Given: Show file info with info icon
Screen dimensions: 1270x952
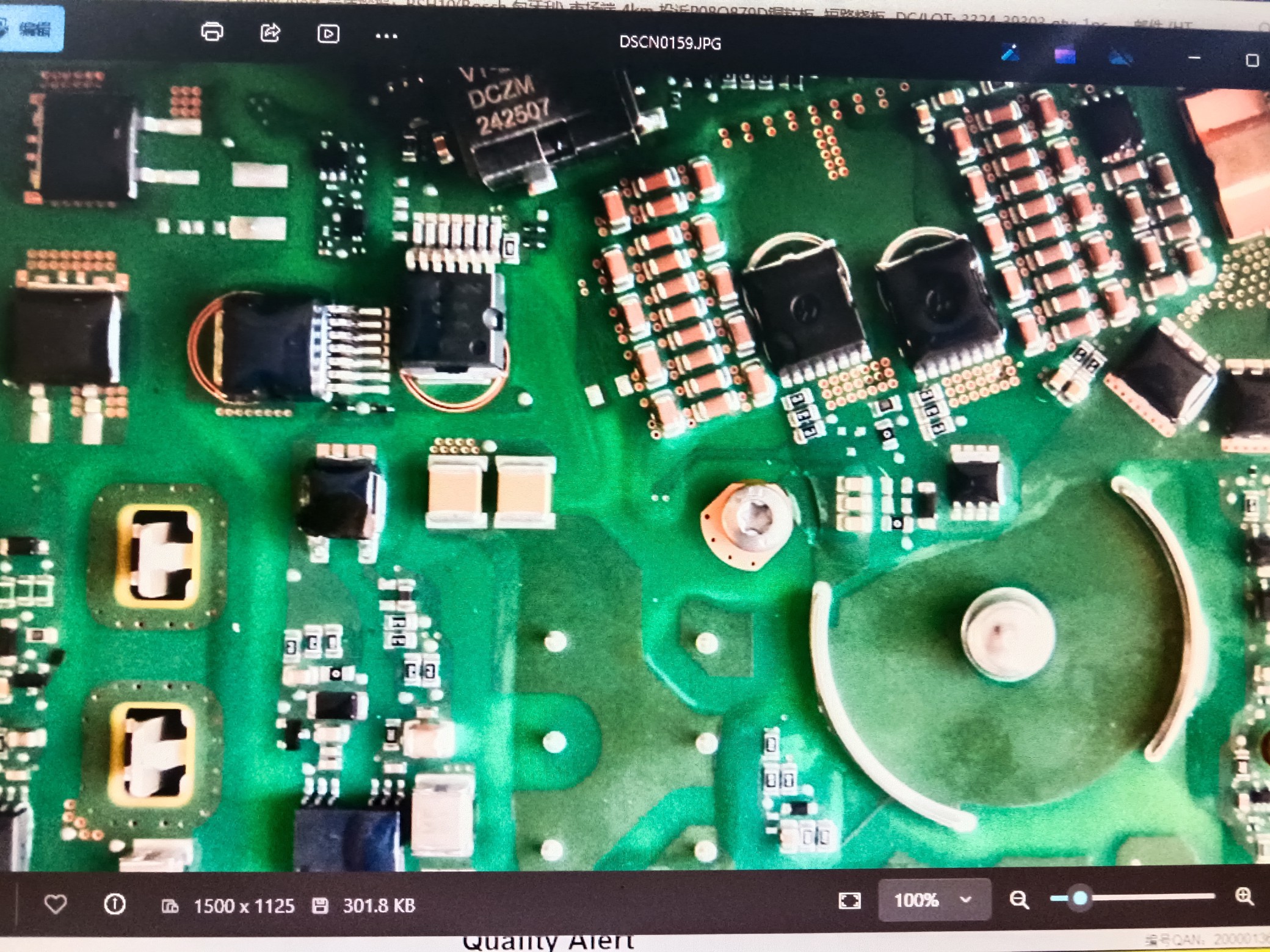Looking at the screenshot, I should (115, 904).
